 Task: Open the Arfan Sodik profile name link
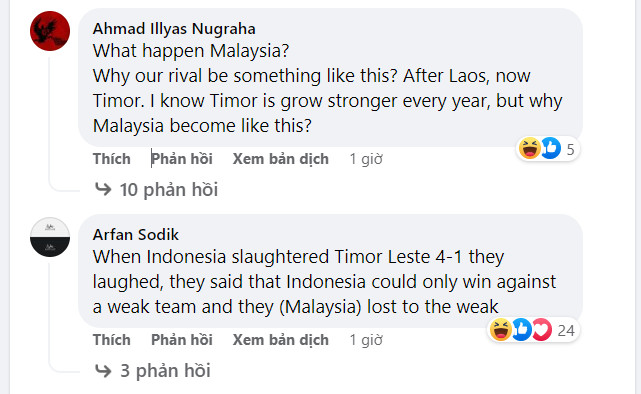point(136,235)
